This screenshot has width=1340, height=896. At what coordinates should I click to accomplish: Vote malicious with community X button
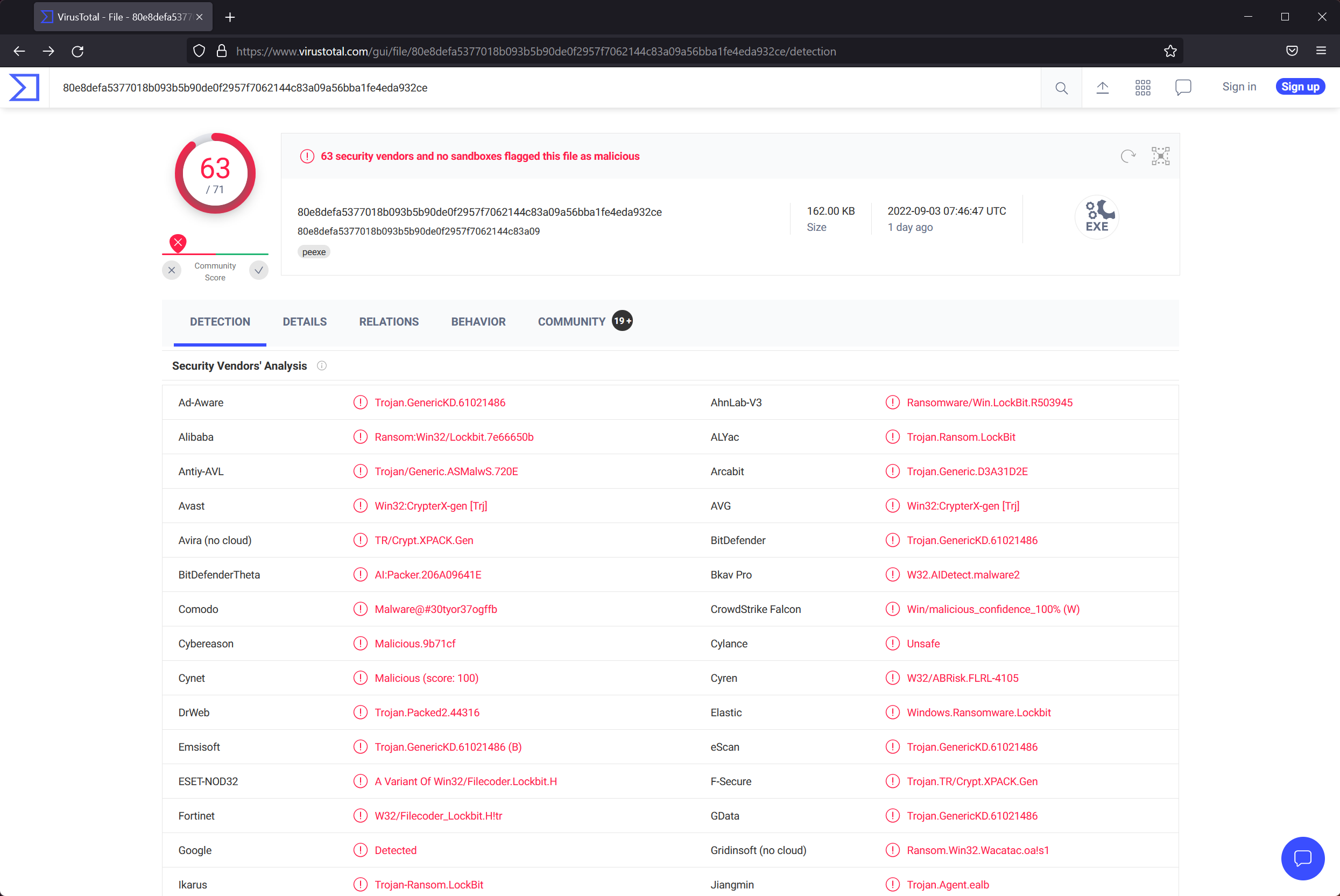click(x=172, y=270)
